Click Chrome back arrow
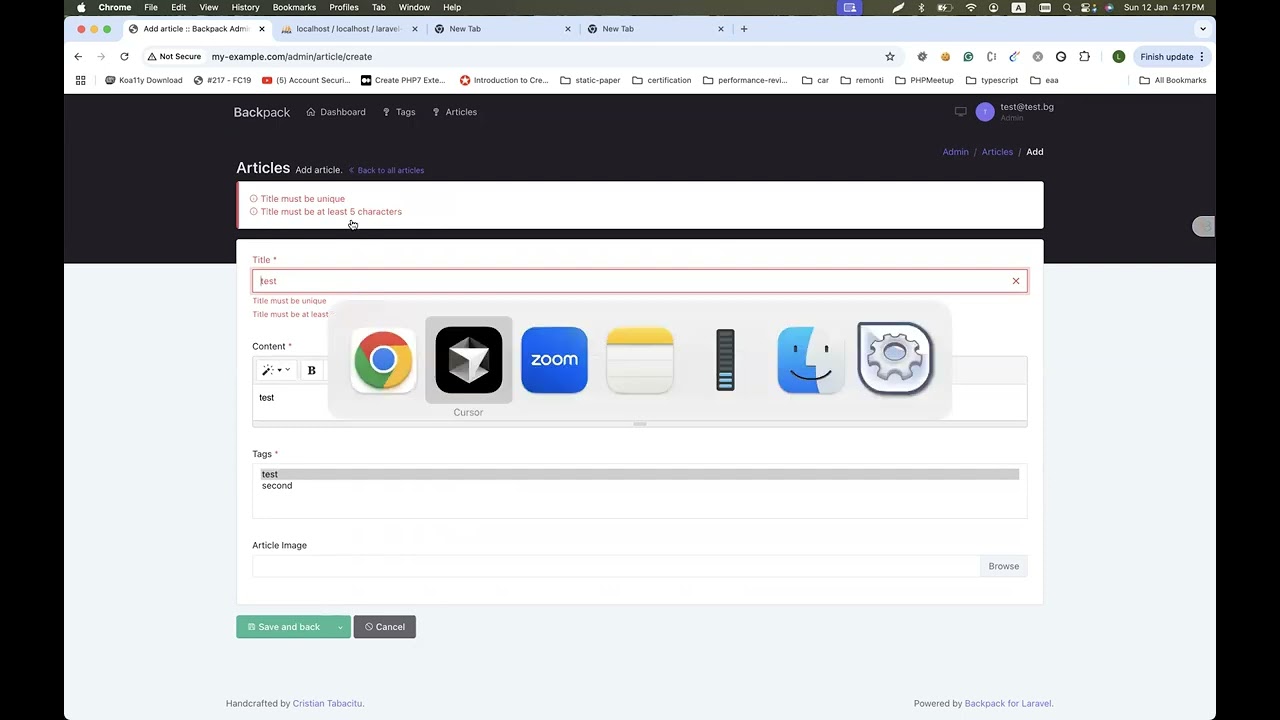Screen dimensions: 1280x720 click(78, 57)
